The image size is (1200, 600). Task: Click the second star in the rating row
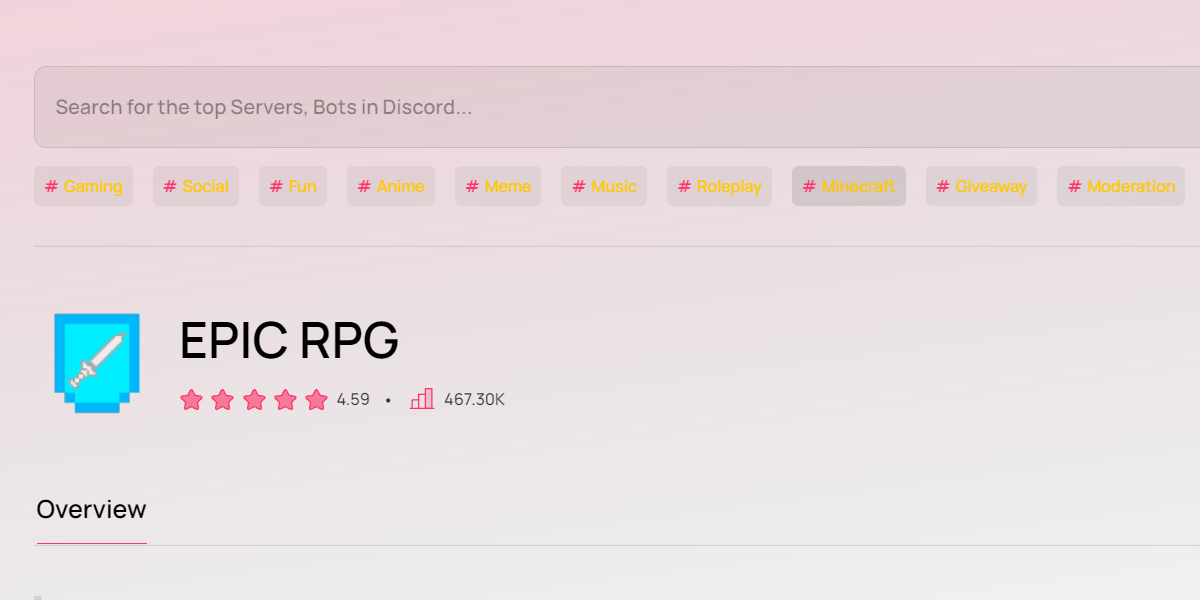[x=222, y=398]
